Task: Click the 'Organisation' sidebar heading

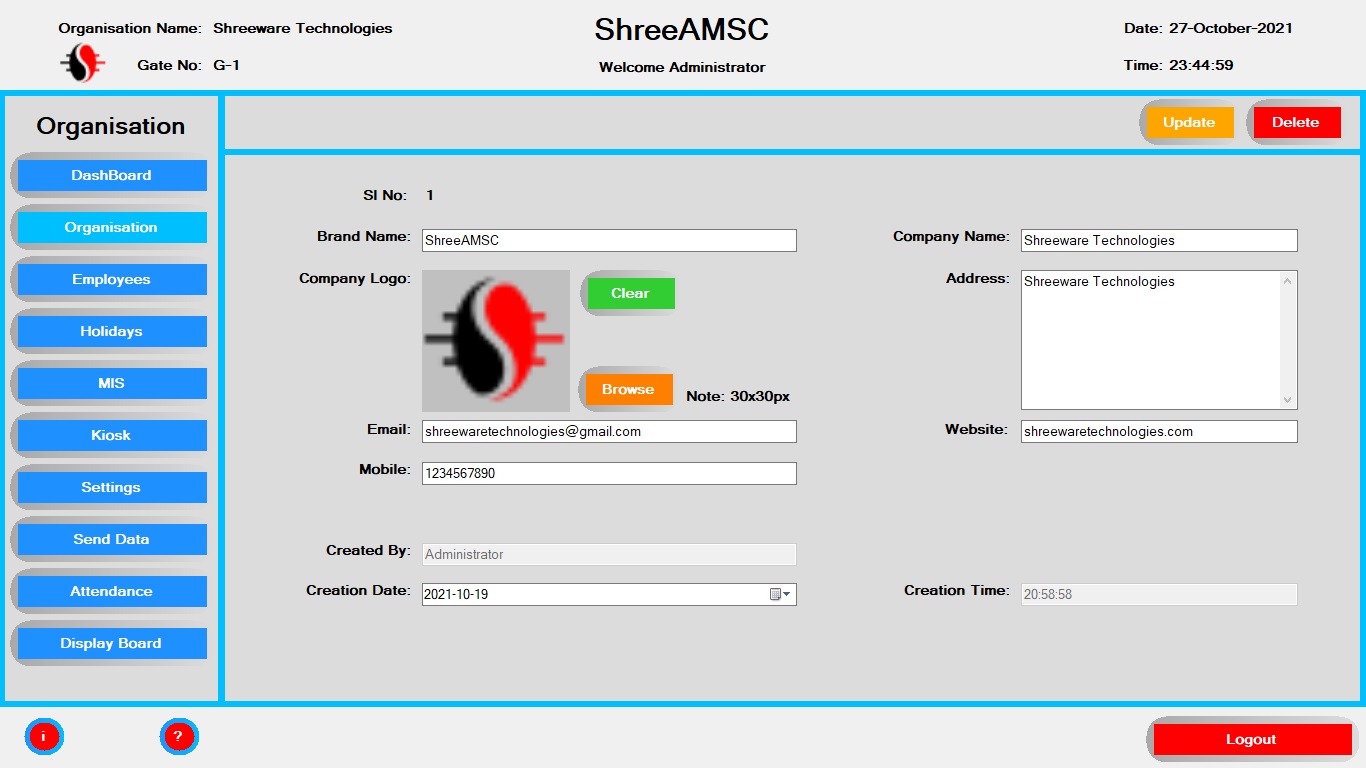Action: (111, 126)
